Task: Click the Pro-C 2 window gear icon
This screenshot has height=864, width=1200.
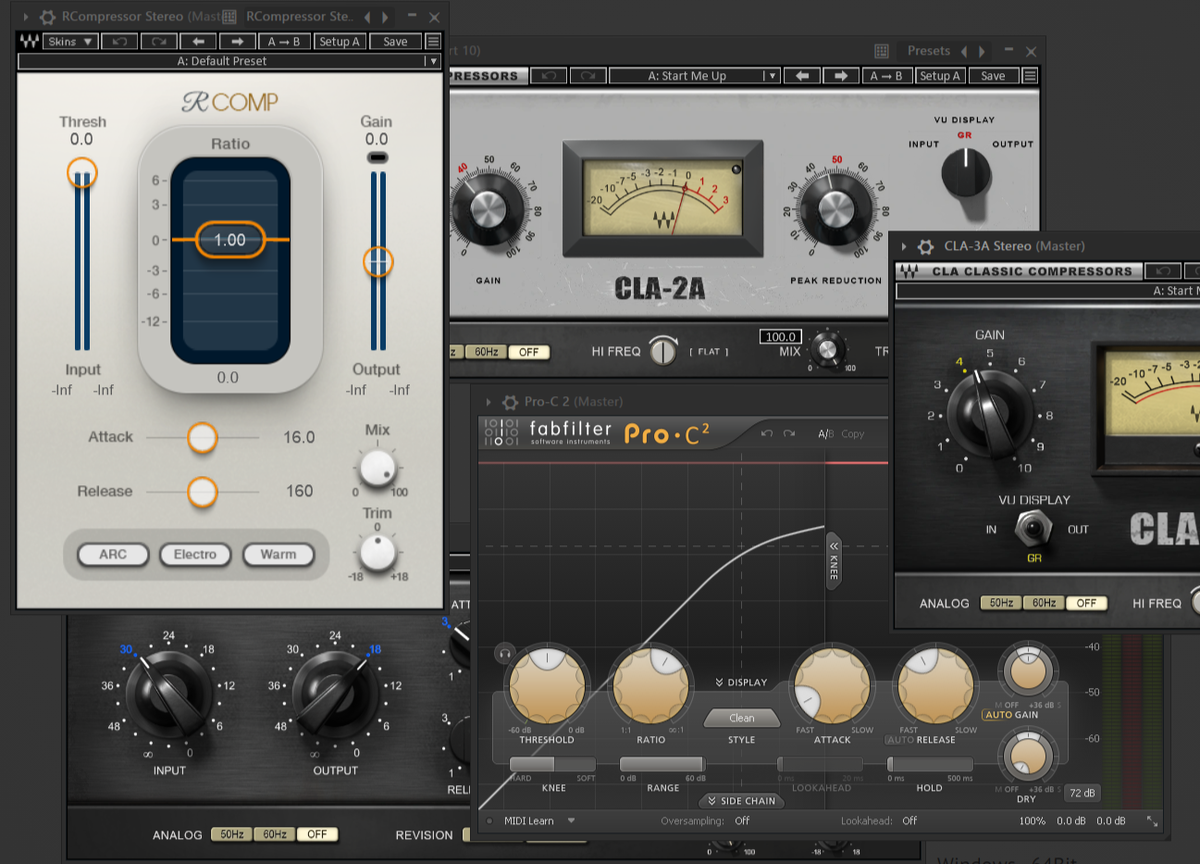Action: point(510,402)
